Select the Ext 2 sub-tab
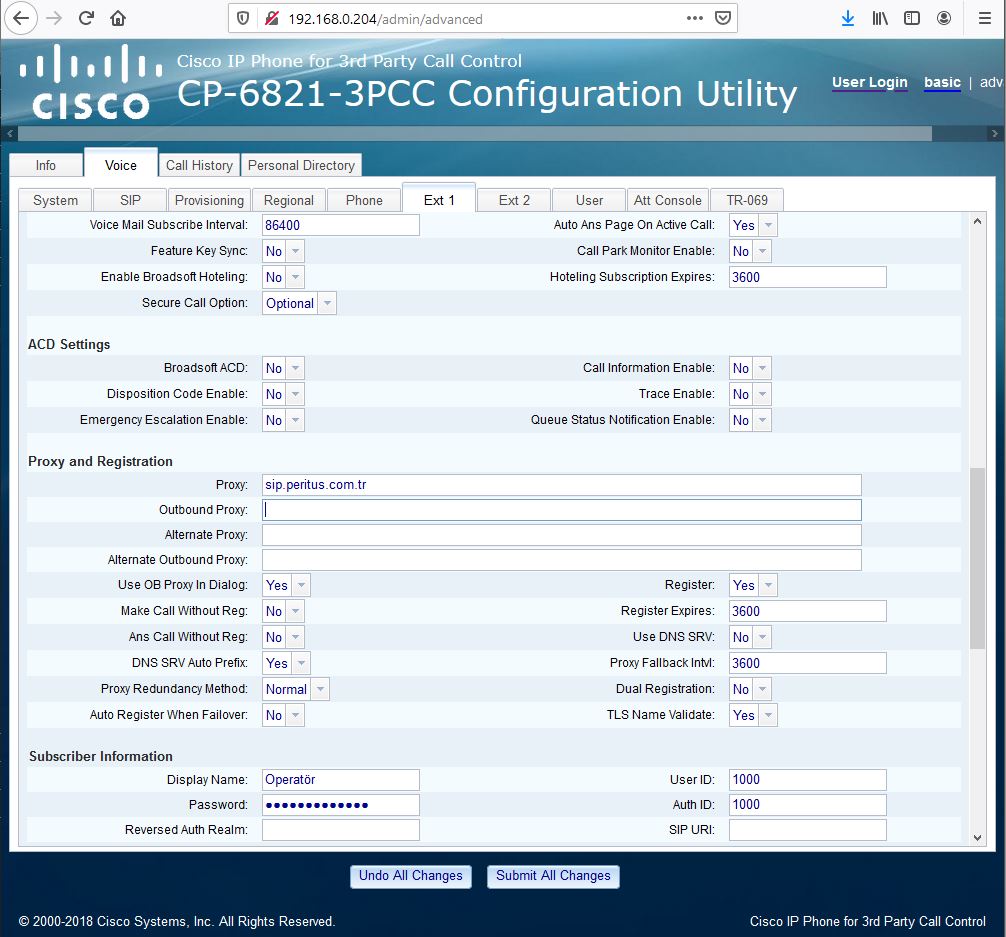This screenshot has height=937, width=1006. [514, 200]
